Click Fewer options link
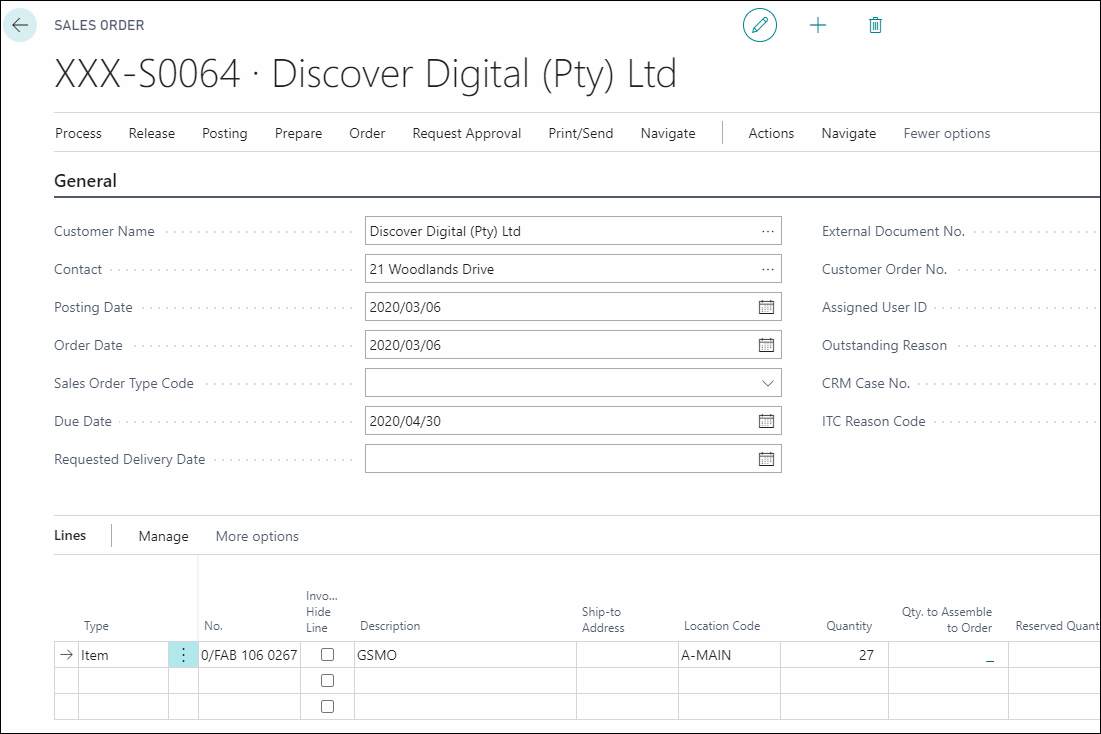Screen dimensions: 1101x734 [947, 133]
